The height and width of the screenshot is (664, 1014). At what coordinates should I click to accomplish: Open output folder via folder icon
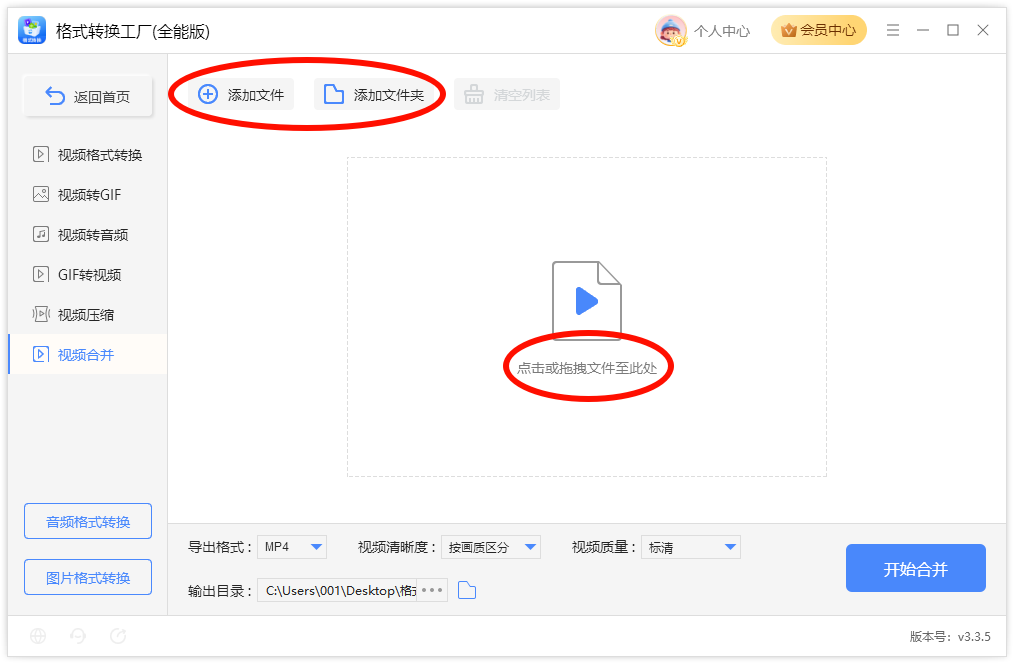pos(467,590)
